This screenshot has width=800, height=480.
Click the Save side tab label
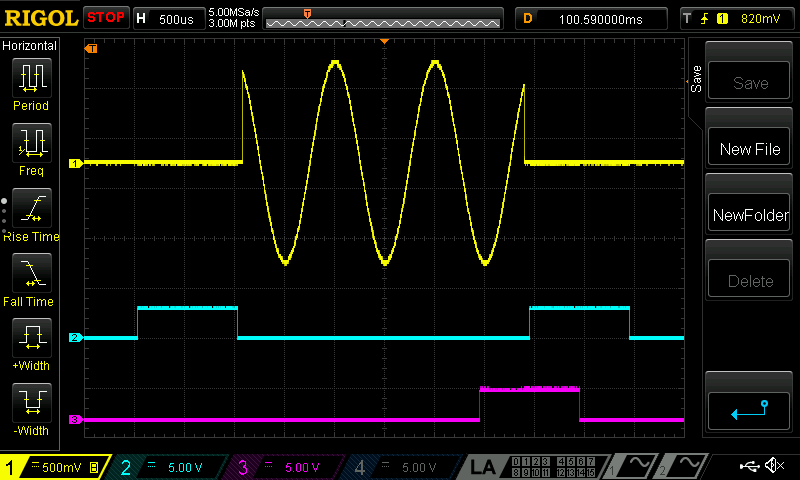696,79
